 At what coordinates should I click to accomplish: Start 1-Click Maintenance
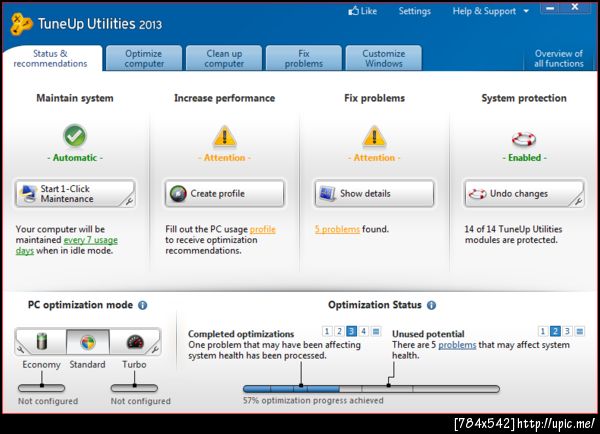point(75,194)
